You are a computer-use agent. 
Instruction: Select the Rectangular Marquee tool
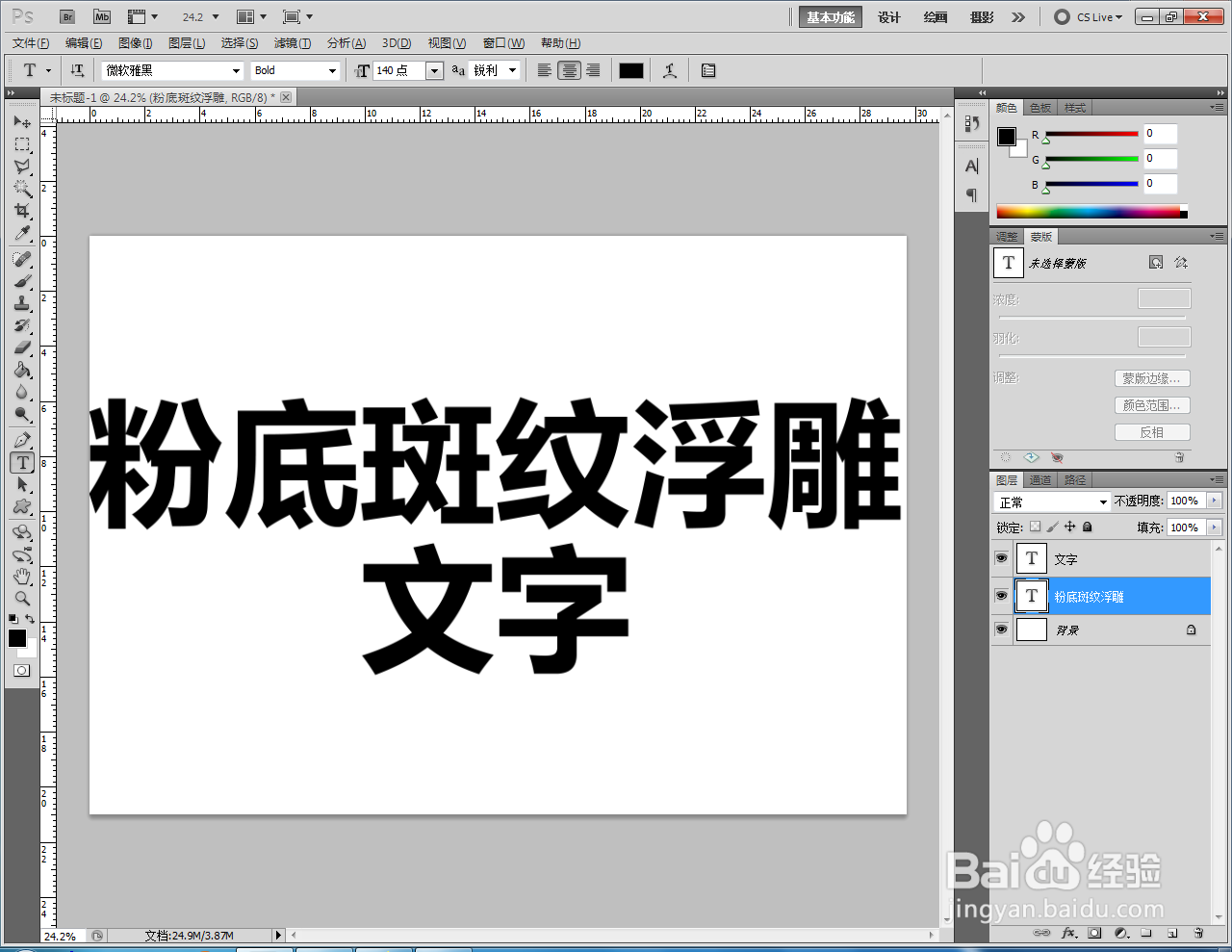[x=22, y=144]
